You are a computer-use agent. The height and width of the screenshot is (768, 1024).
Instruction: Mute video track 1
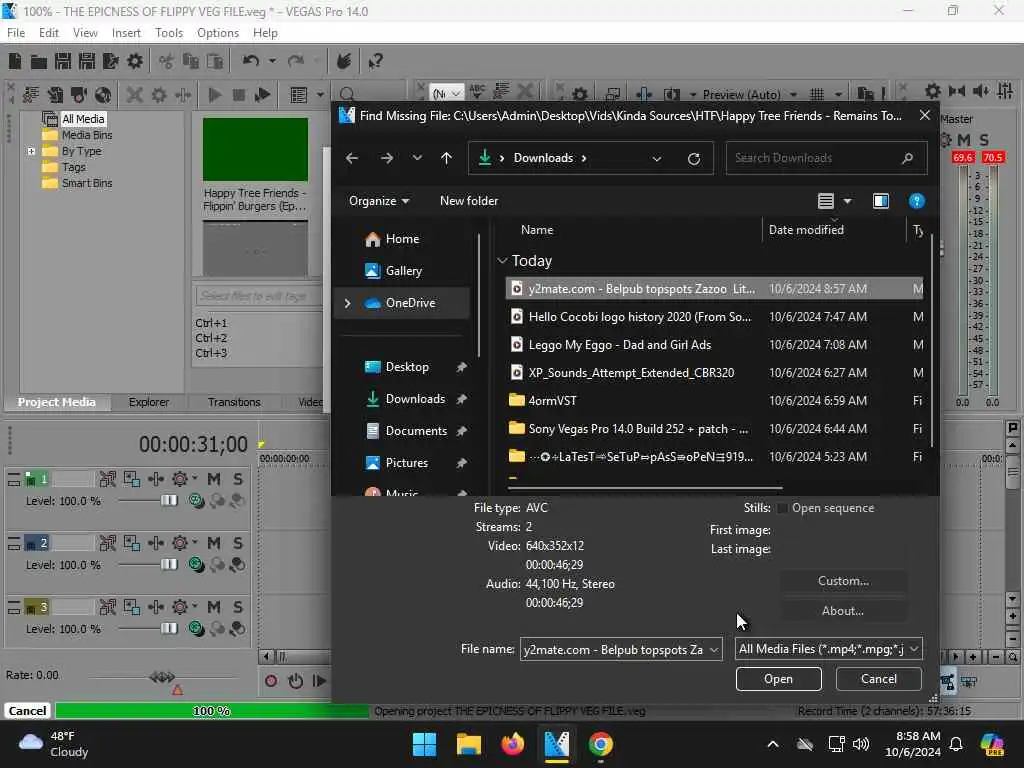click(214, 479)
